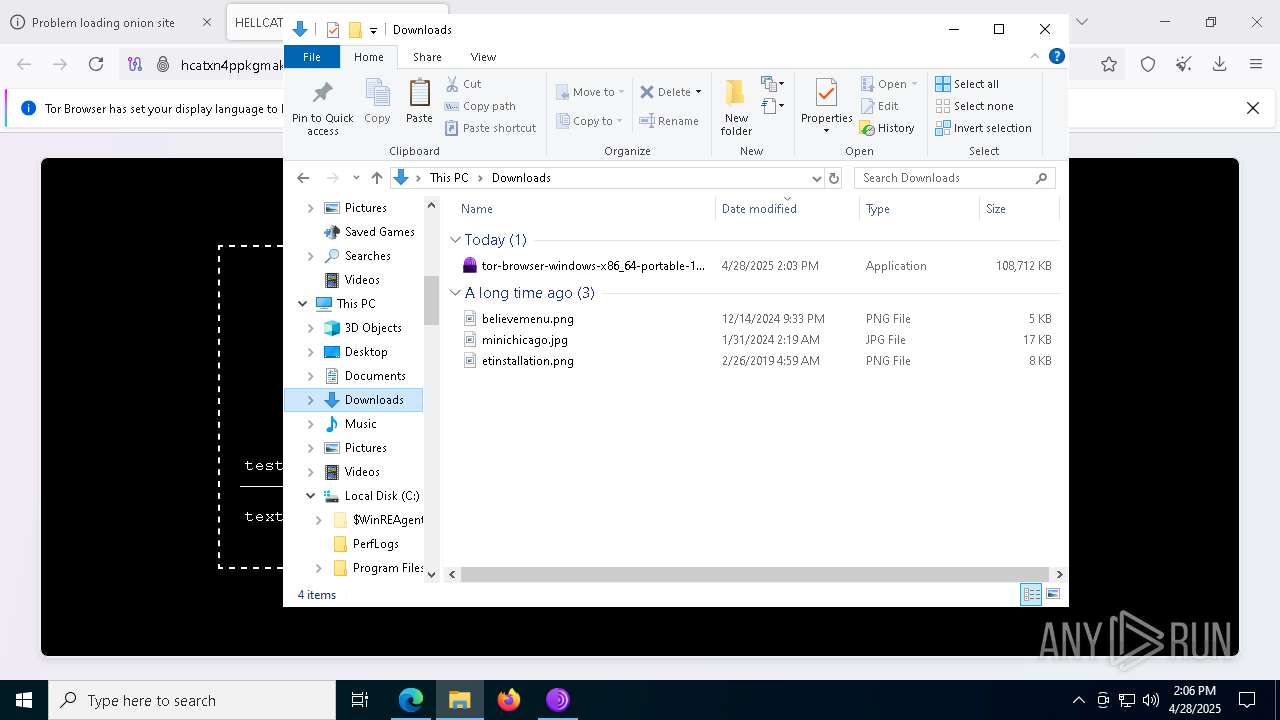Click Edit in Open group

879,106
